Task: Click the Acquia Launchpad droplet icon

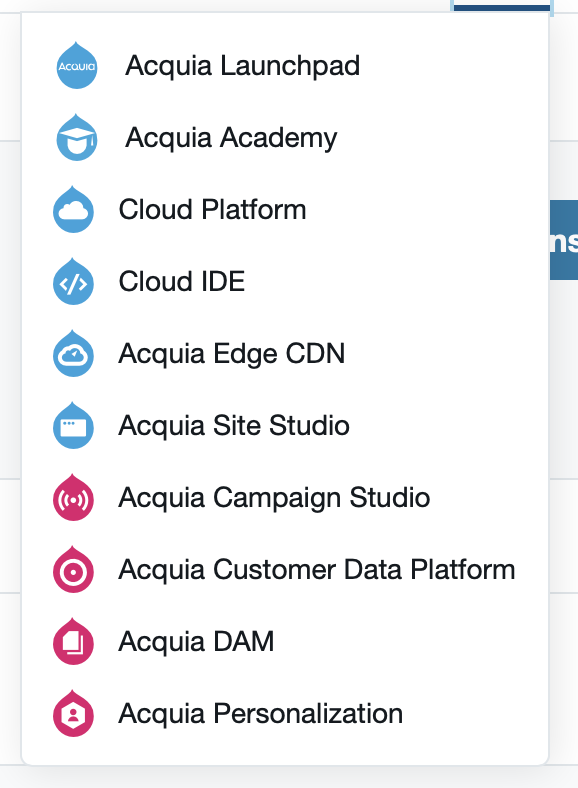Action: (x=76, y=65)
